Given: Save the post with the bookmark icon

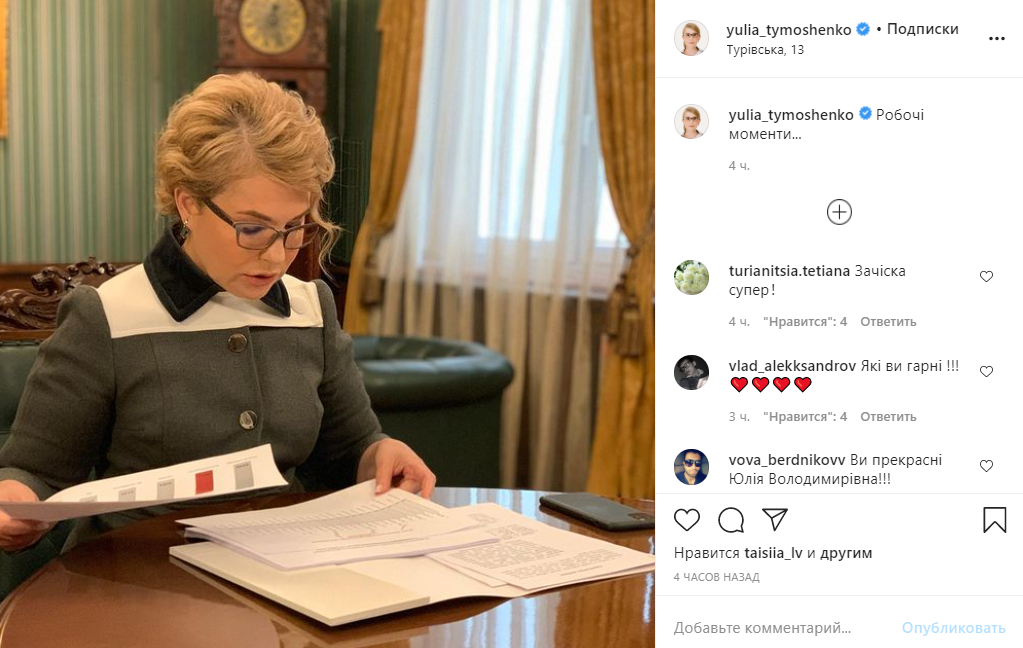Looking at the screenshot, I should pos(994,519).
